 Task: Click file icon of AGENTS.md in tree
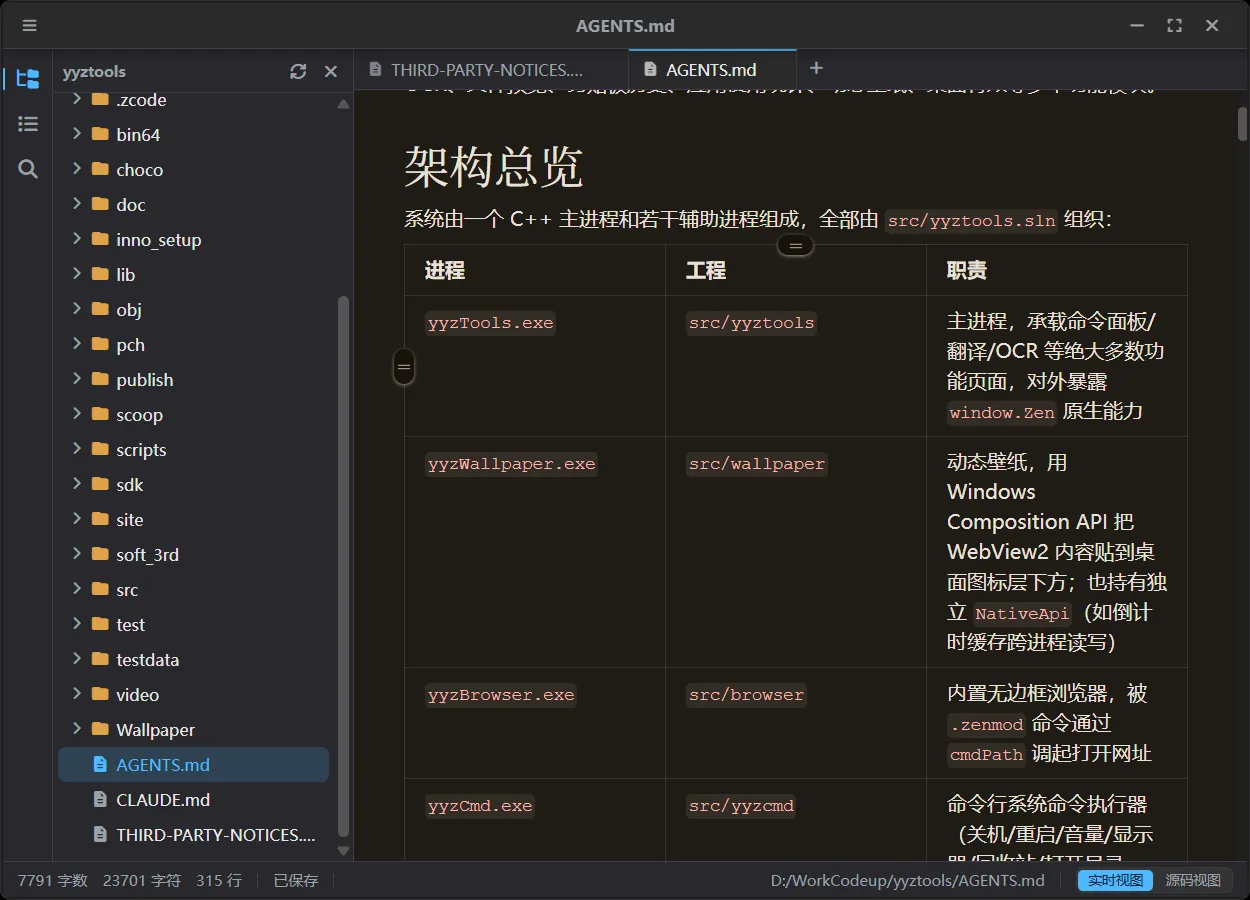[99, 764]
